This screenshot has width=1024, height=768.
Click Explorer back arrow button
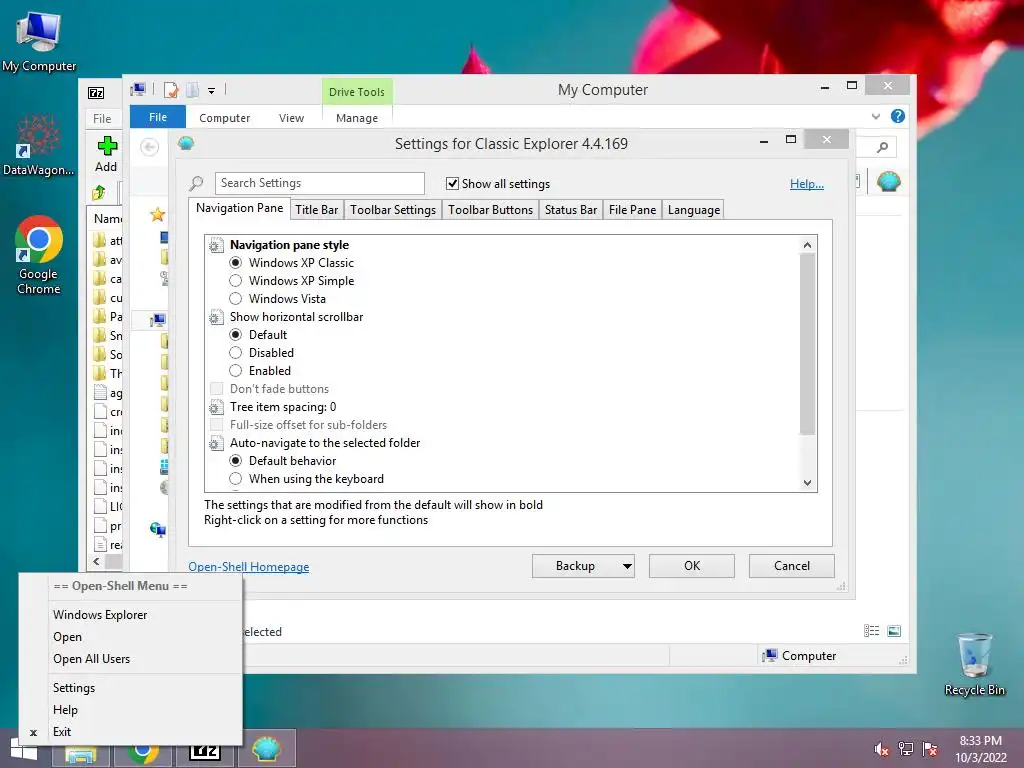tap(150, 148)
